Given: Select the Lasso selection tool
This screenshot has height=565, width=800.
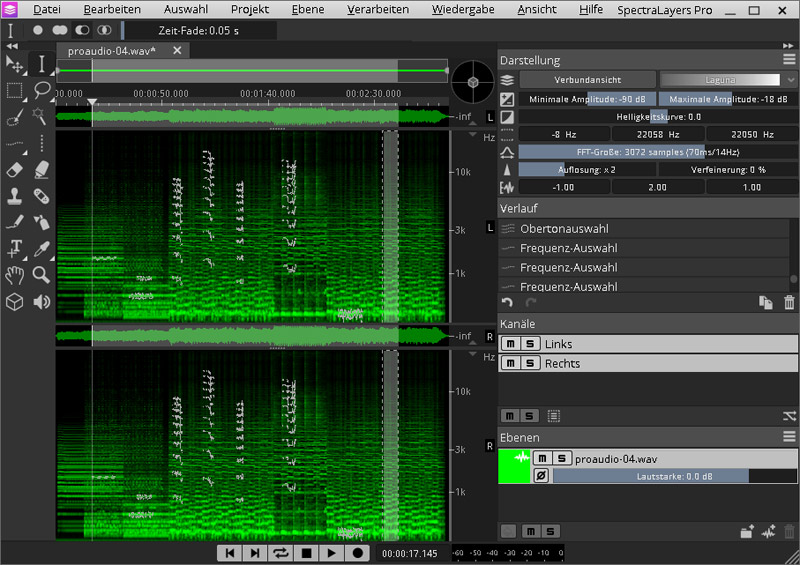Looking at the screenshot, I should pos(41,91).
